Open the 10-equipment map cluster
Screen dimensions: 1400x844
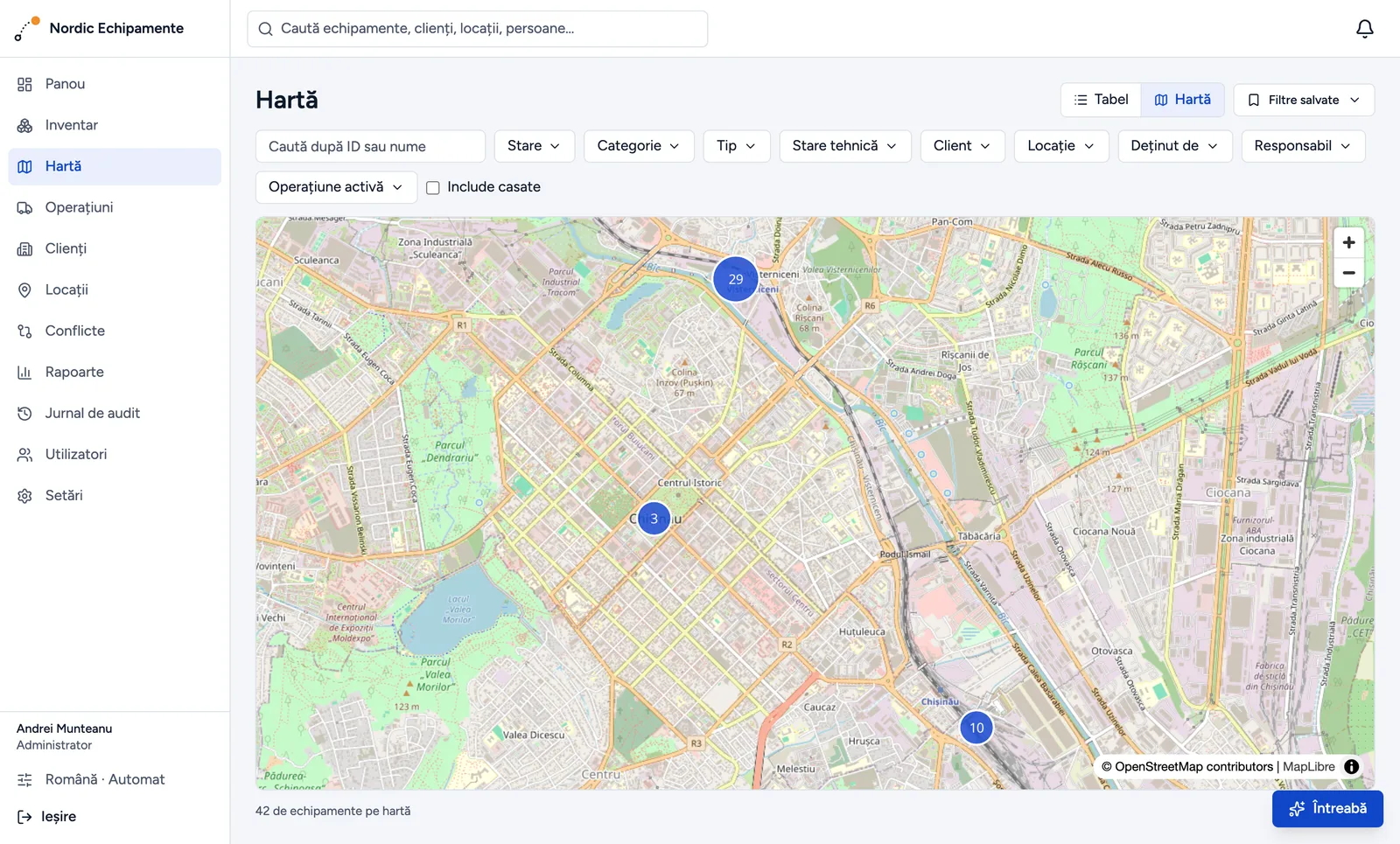click(x=976, y=728)
